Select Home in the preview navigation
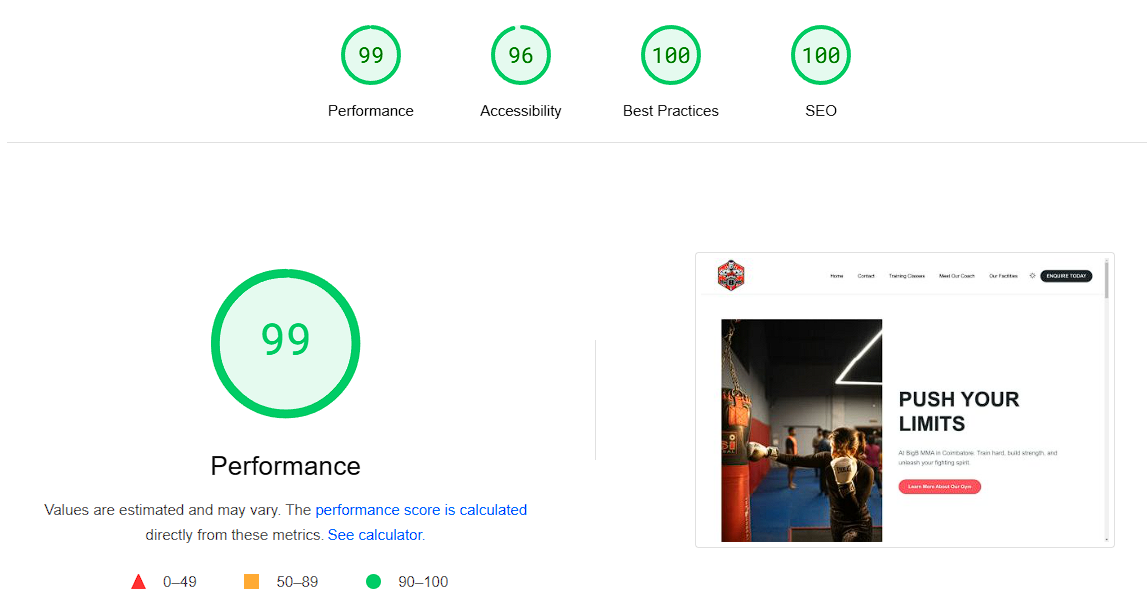This screenshot has height=606, width=1147. [836, 276]
